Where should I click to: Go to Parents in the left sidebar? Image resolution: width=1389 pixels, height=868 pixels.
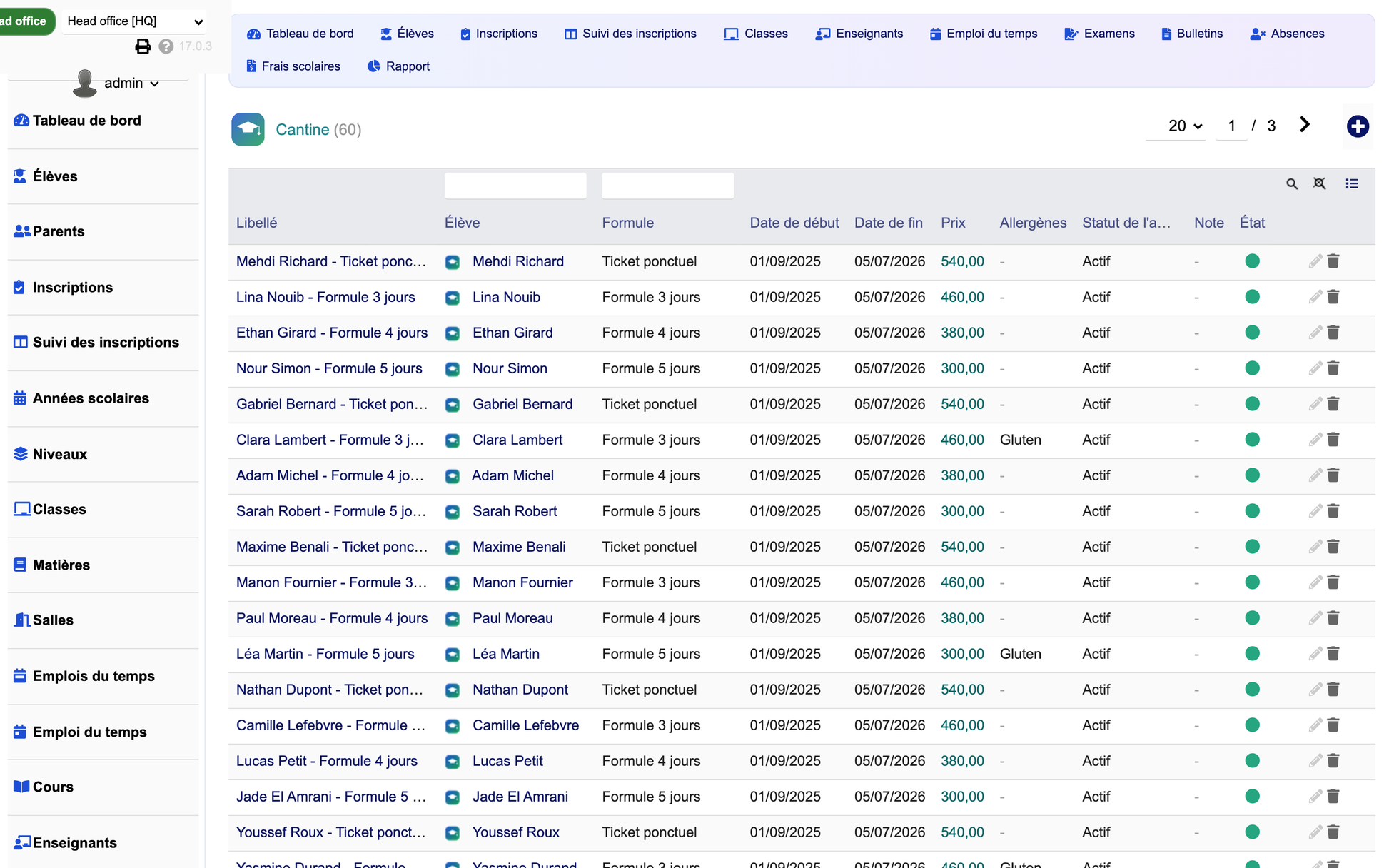click(x=49, y=231)
